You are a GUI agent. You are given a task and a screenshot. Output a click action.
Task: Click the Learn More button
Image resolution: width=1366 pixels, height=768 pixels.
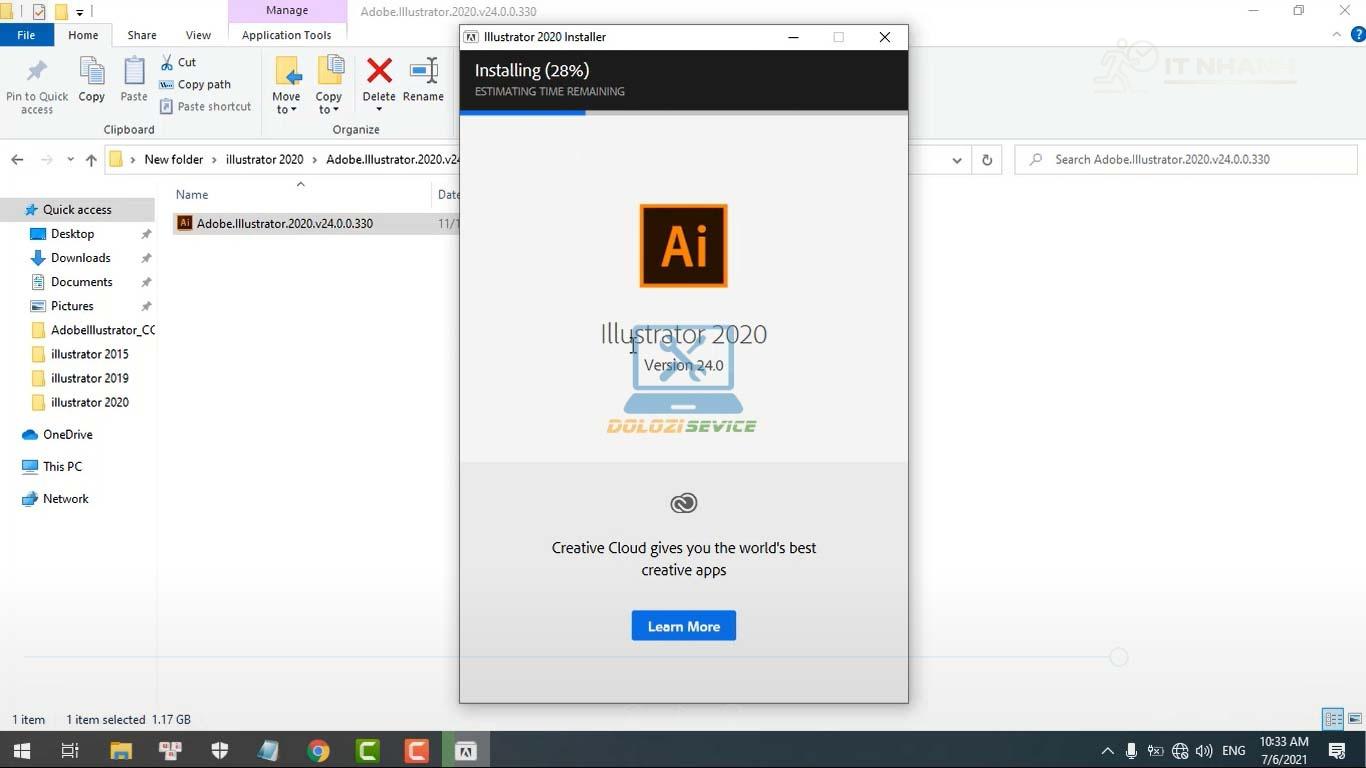point(683,625)
